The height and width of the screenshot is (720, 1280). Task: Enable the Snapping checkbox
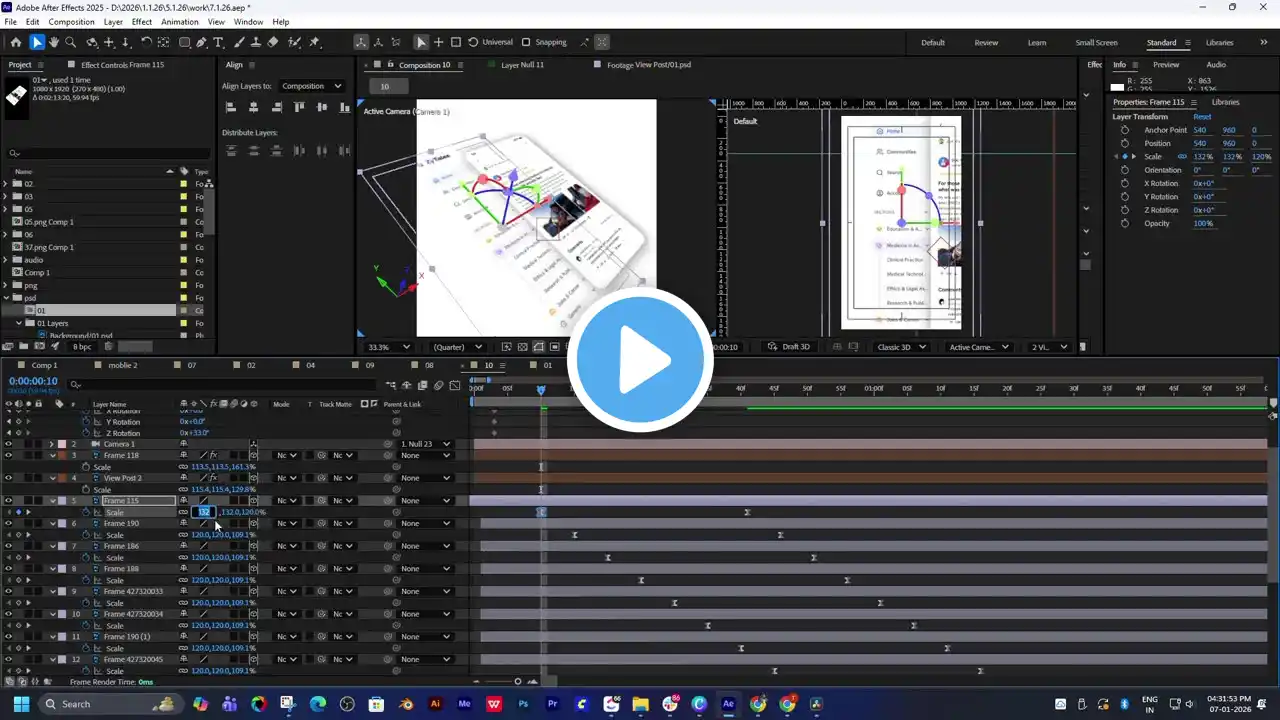click(526, 42)
